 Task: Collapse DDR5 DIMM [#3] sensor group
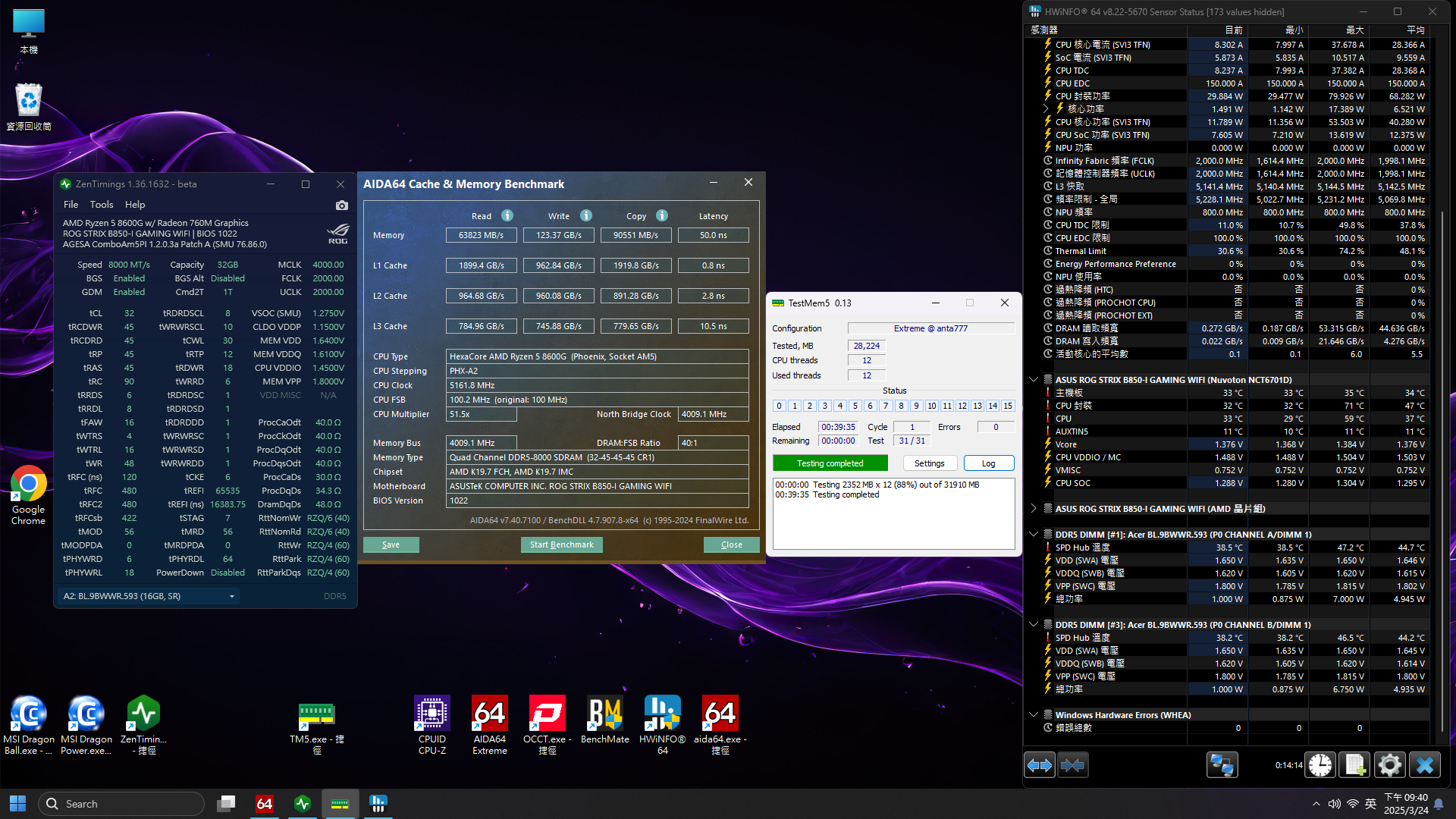click(1033, 624)
